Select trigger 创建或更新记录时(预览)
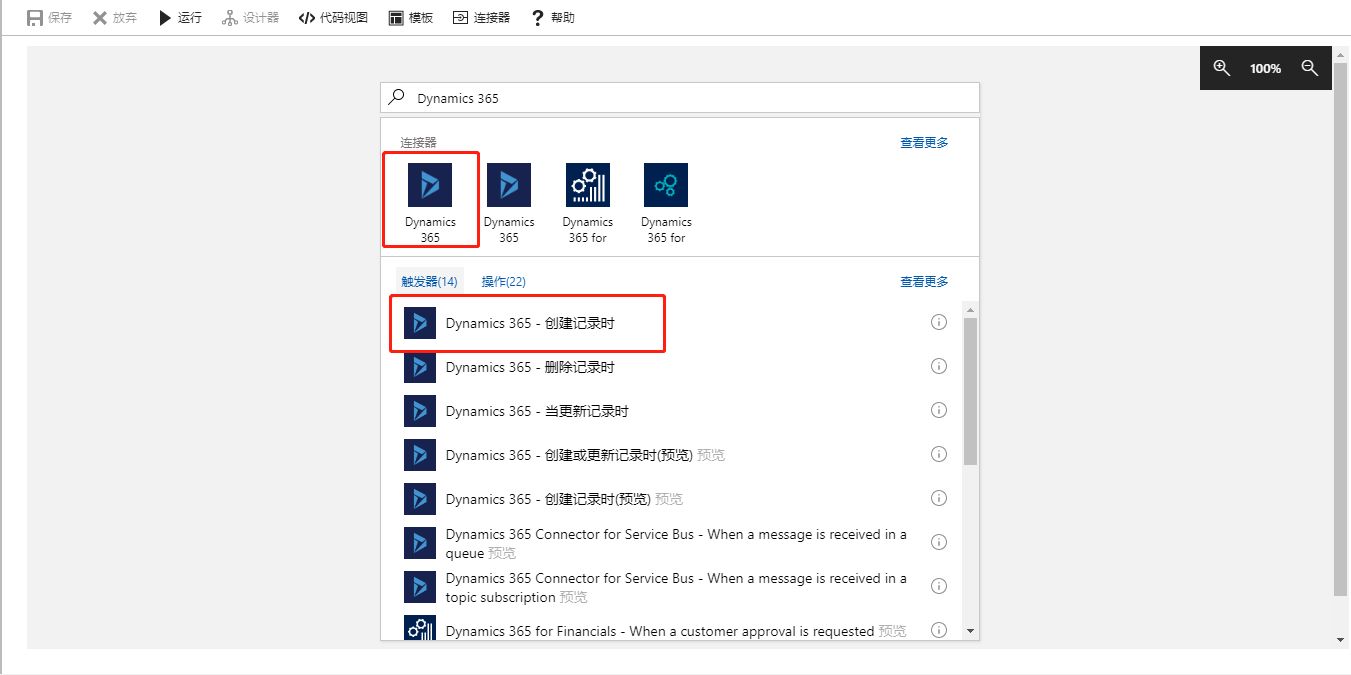The height and width of the screenshot is (675, 1351). [x=670, y=455]
